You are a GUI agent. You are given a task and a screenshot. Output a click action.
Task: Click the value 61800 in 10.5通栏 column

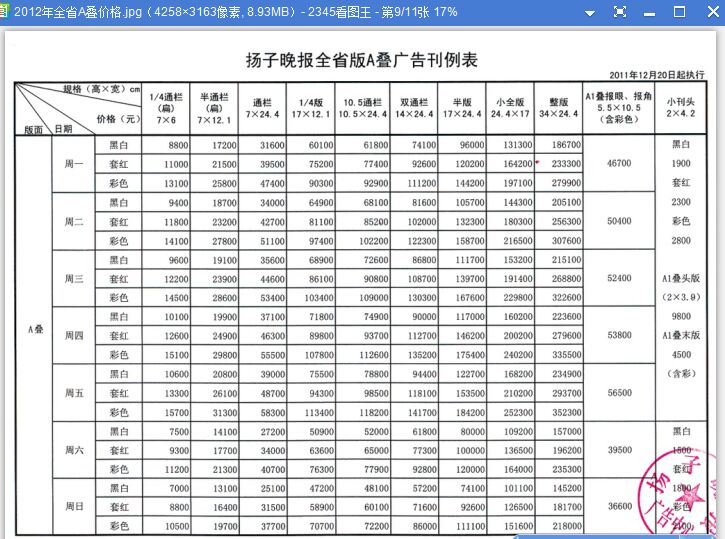tap(376, 145)
